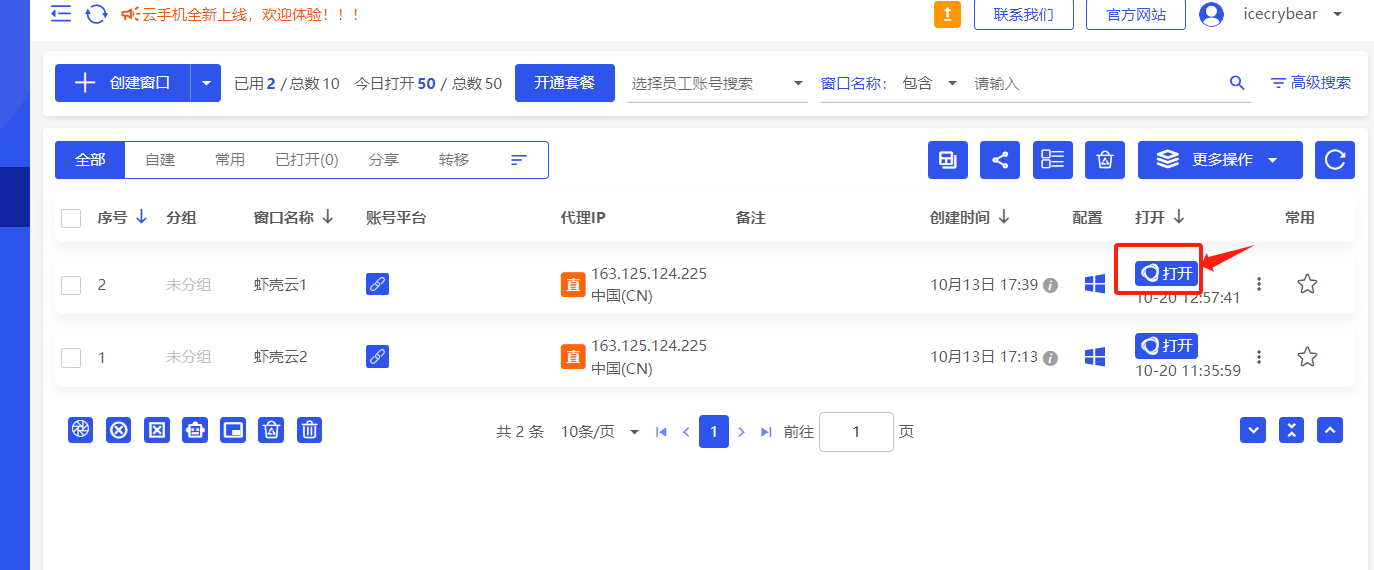
Task: Click 打开 button for 虾壳云2
Action: click(x=1166, y=346)
